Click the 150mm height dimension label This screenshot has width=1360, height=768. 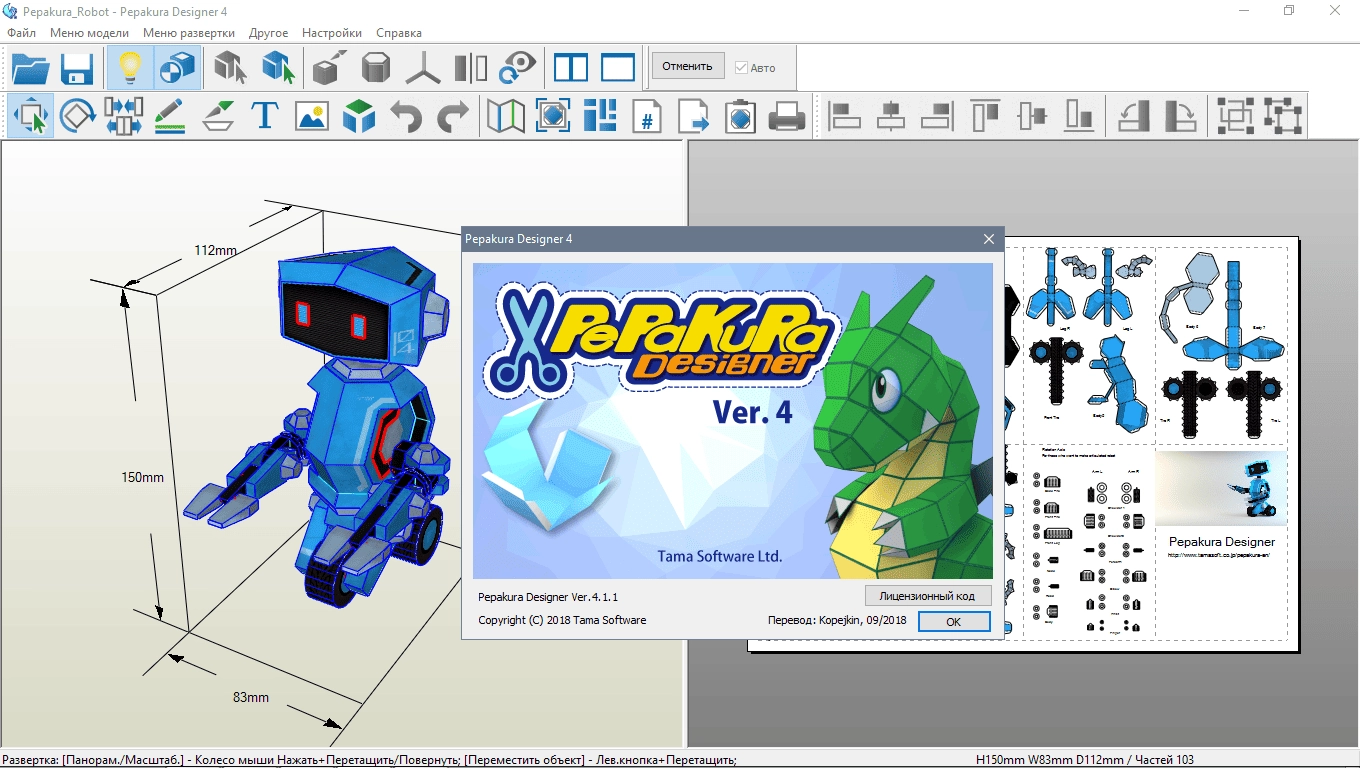[x=142, y=478]
